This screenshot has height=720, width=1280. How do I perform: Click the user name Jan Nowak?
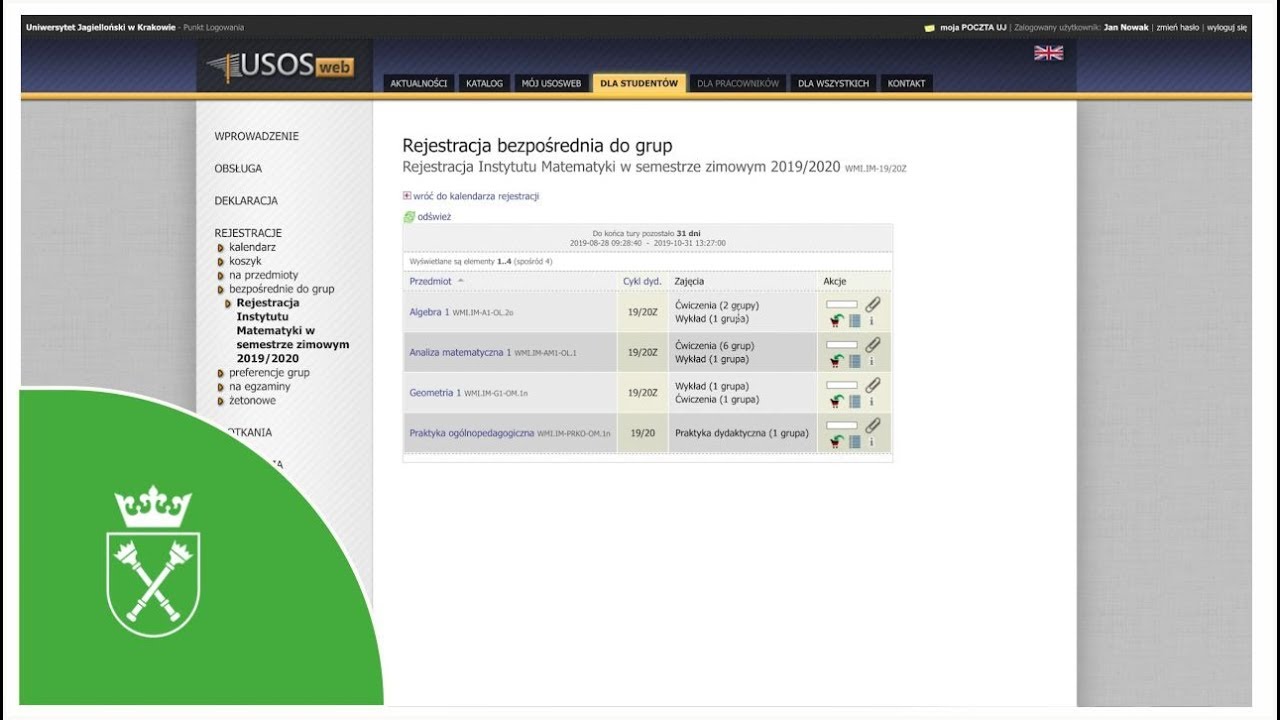[1126, 28]
